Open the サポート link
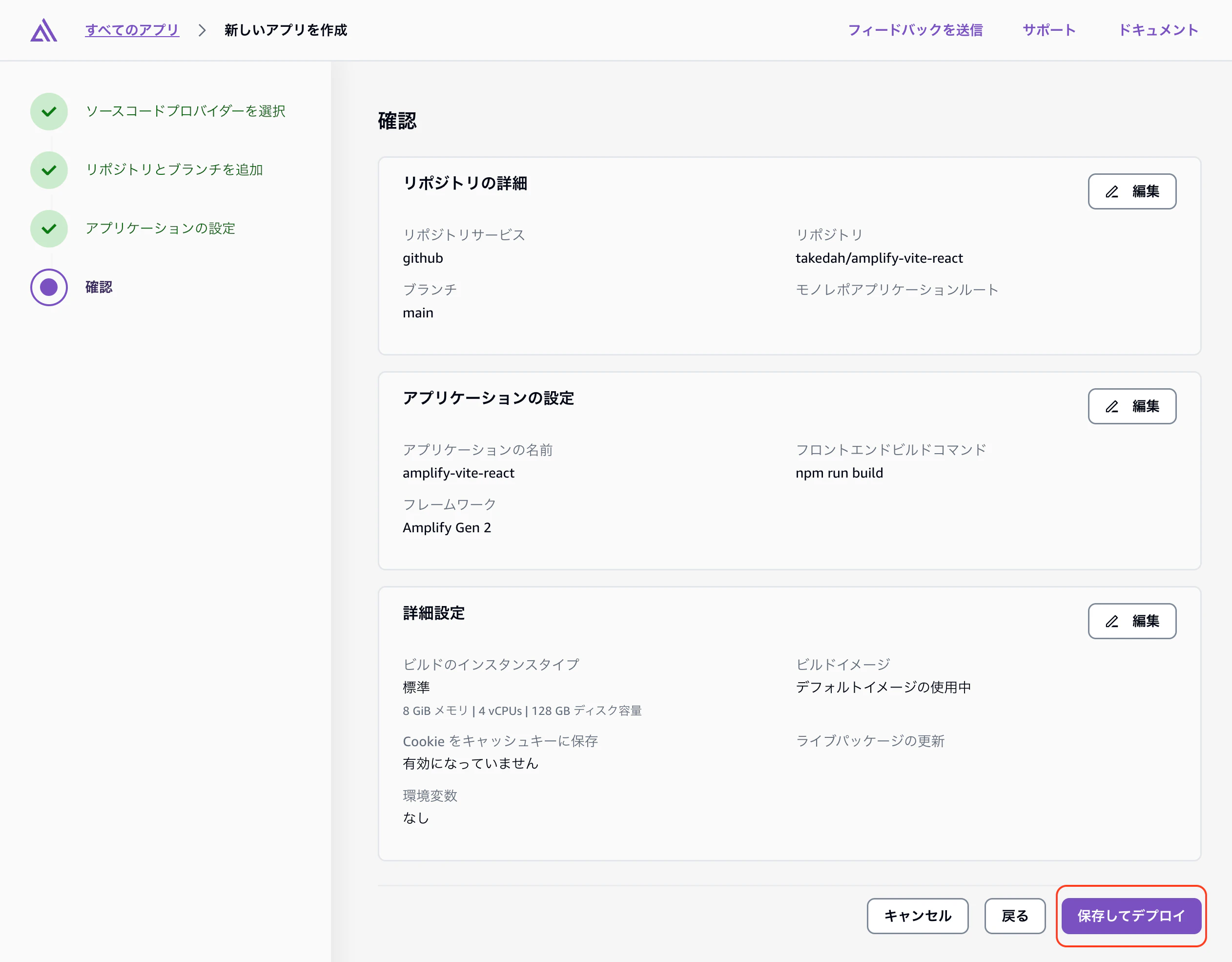Screen dimensions: 1232x962 [x=1048, y=30]
